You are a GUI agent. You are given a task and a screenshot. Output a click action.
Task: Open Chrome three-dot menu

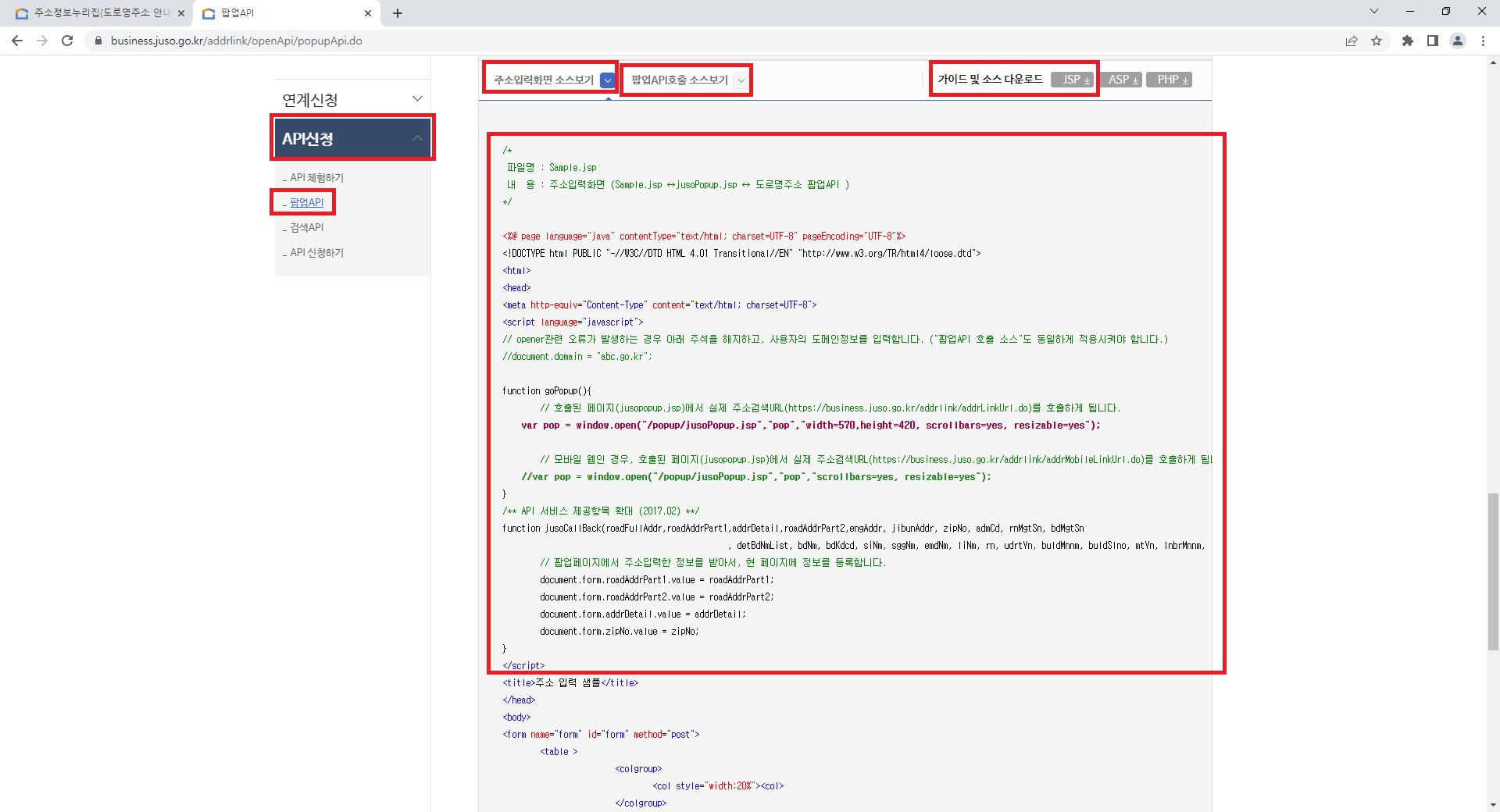point(1483,41)
